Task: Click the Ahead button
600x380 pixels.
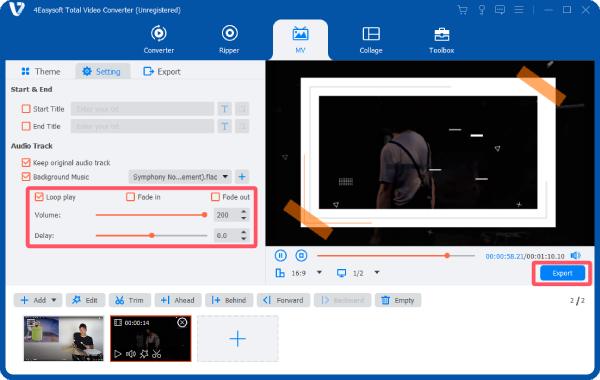Action: pos(178,300)
